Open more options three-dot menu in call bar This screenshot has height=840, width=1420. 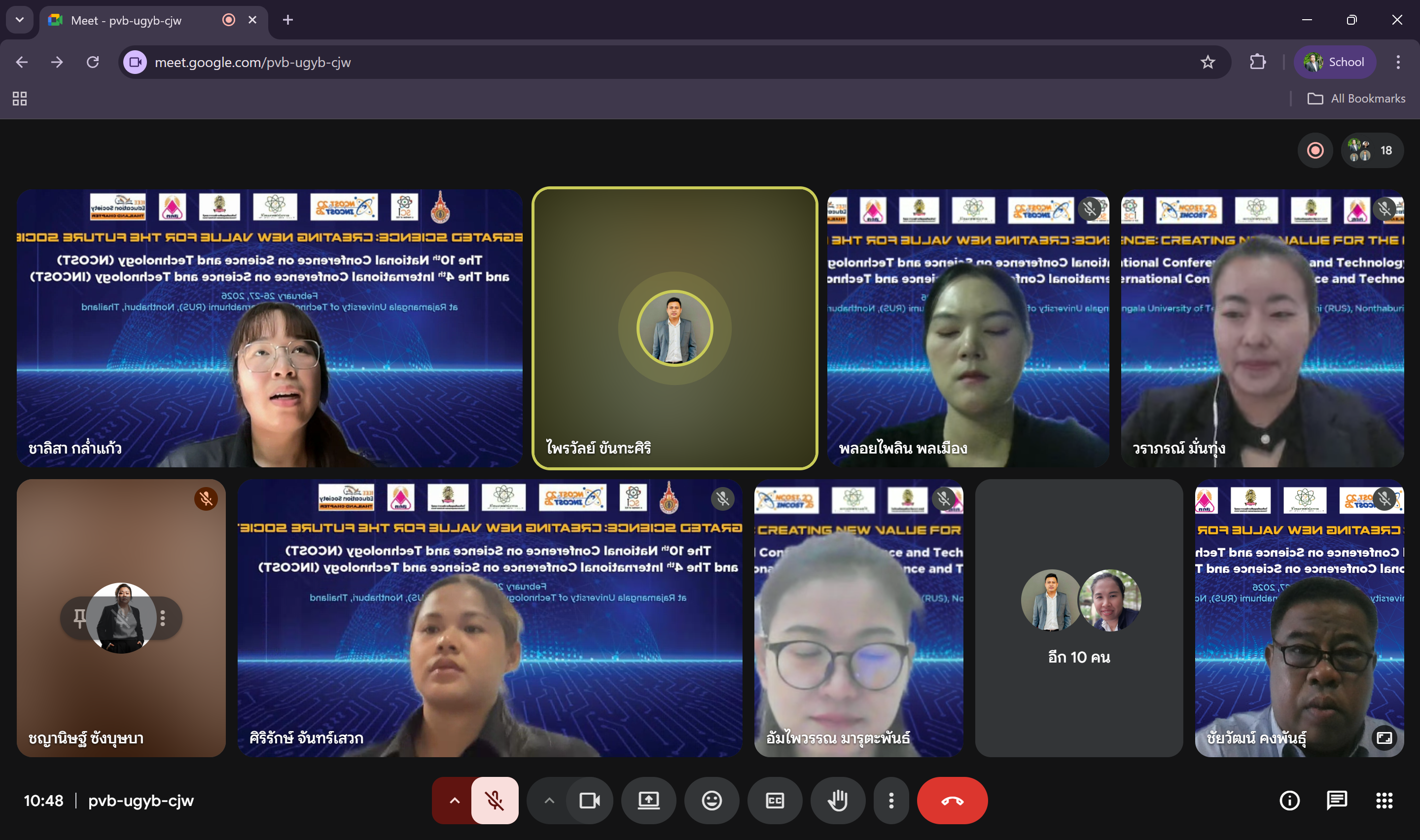[x=891, y=801]
